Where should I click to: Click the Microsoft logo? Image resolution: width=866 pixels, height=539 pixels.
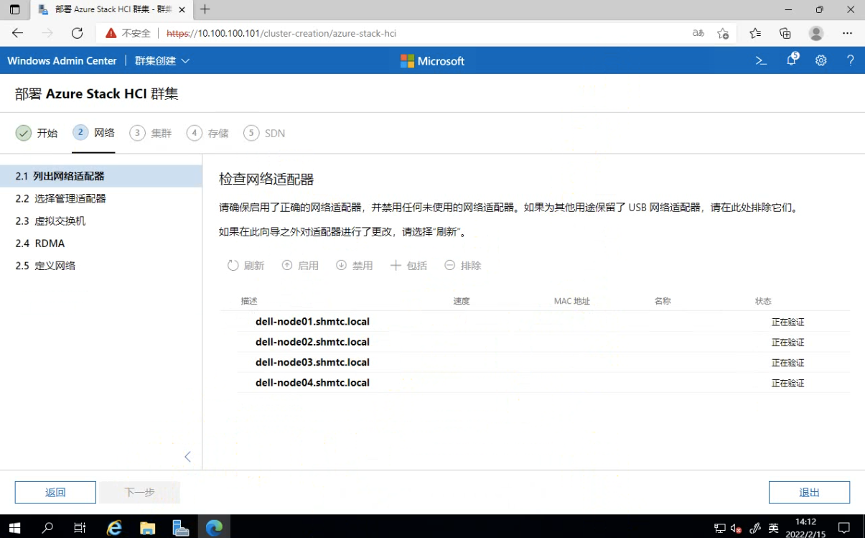tap(432, 61)
